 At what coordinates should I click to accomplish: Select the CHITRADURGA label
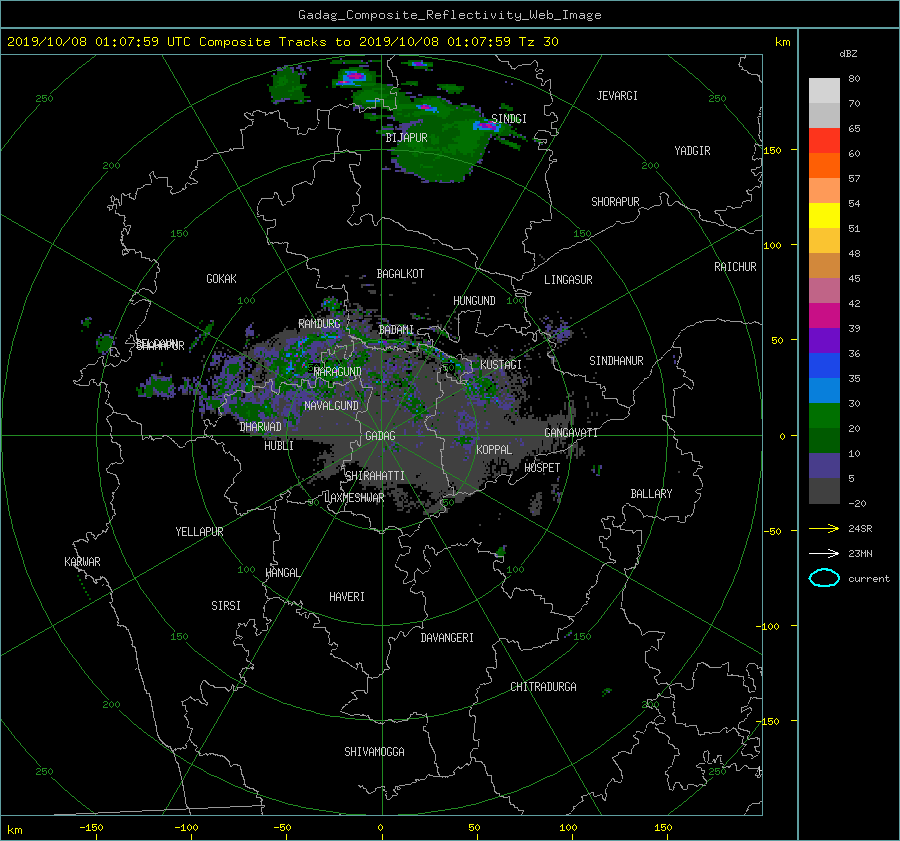pos(543,687)
